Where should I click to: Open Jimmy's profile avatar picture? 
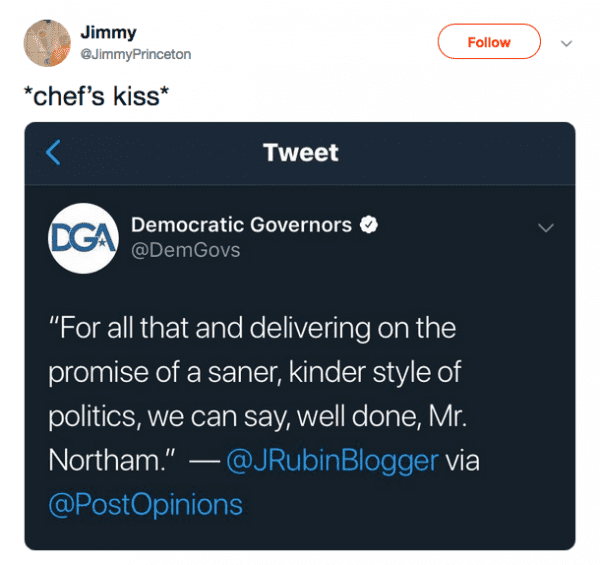(47, 43)
